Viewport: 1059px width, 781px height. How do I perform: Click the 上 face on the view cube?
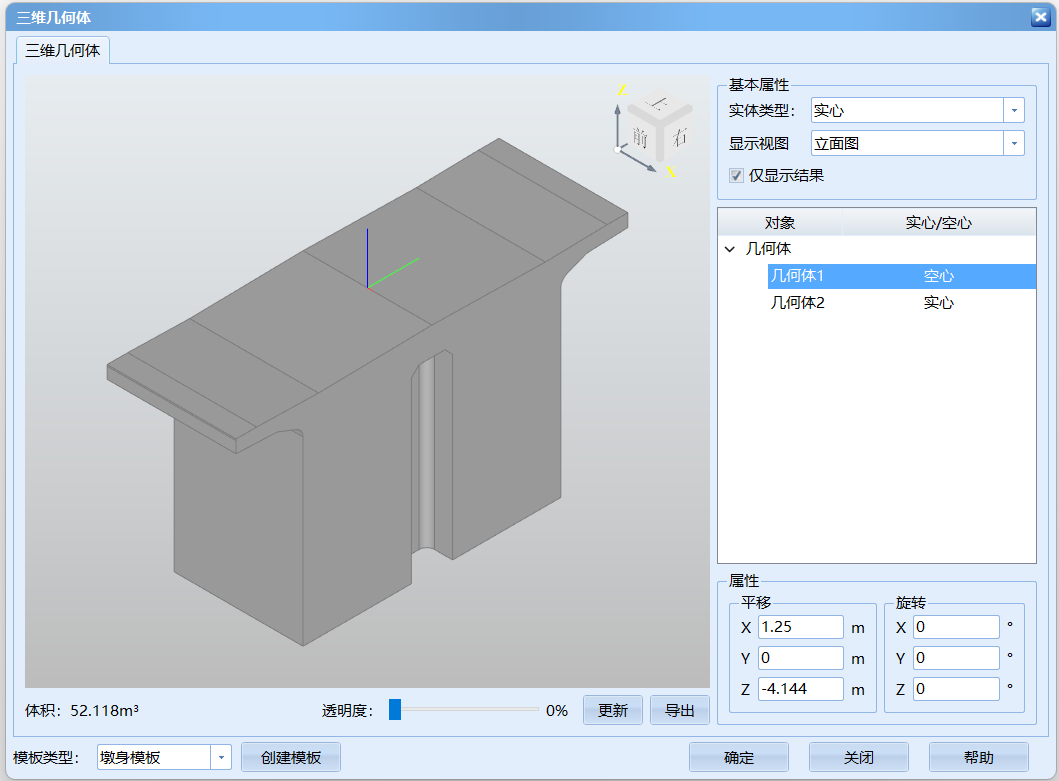click(659, 103)
